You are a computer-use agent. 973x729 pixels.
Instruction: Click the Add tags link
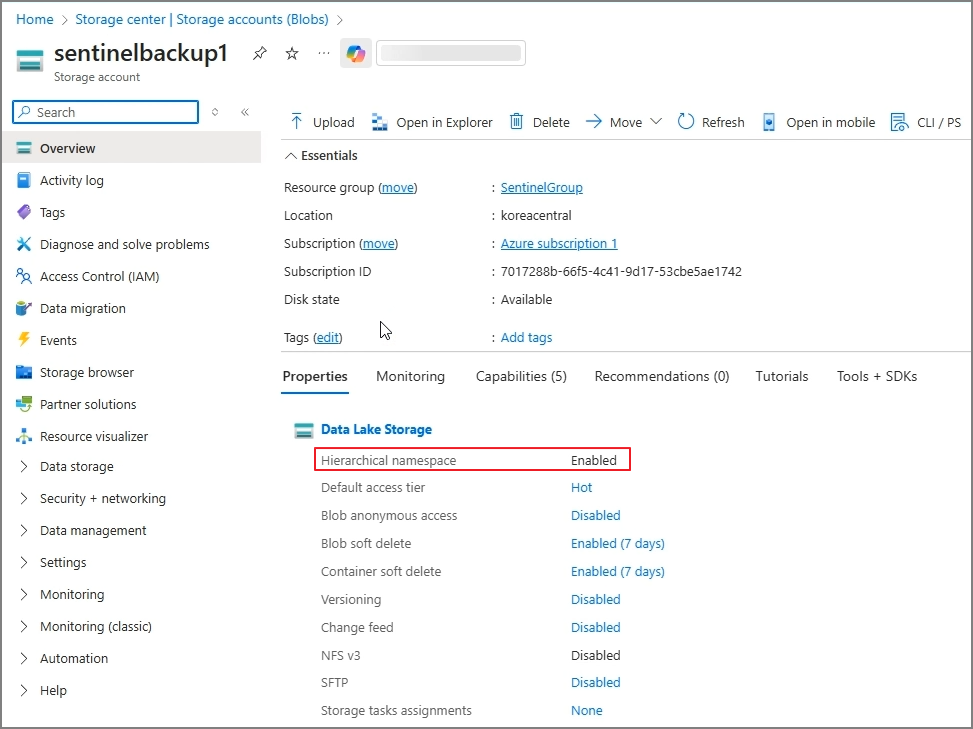(x=526, y=338)
